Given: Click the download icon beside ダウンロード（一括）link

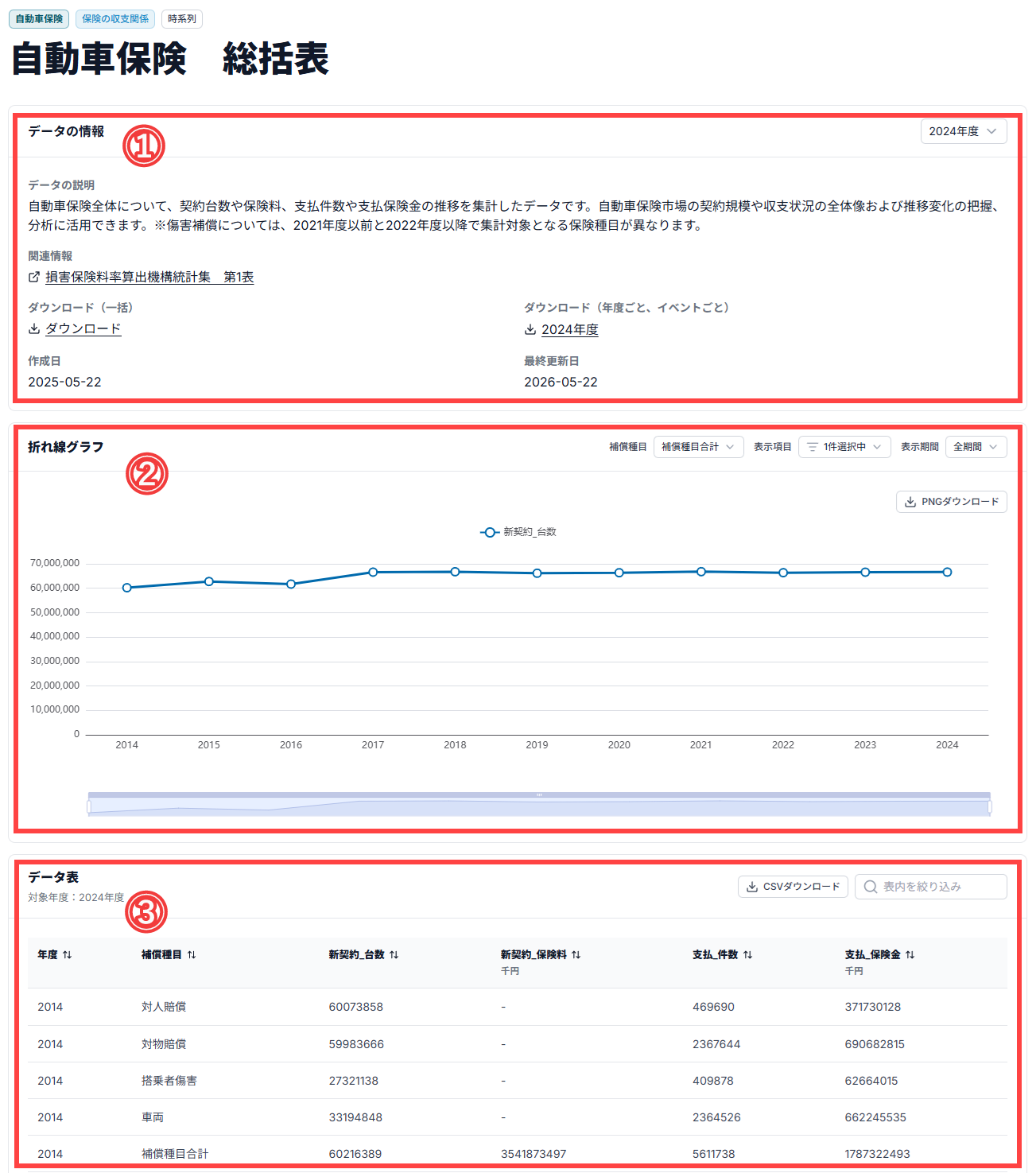Looking at the screenshot, I should click(x=34, y=328).
